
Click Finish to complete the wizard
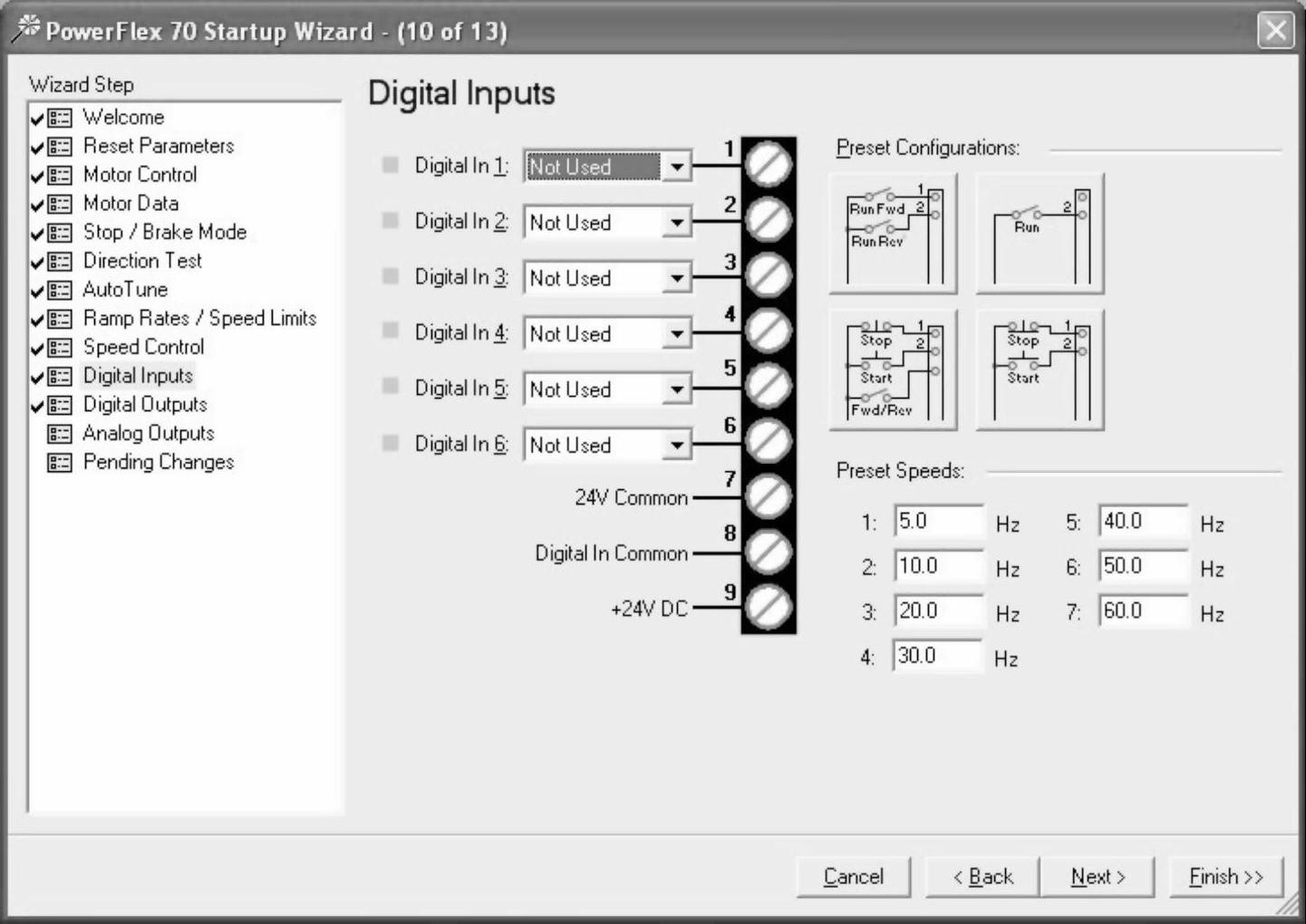(x=1226, y=877)
